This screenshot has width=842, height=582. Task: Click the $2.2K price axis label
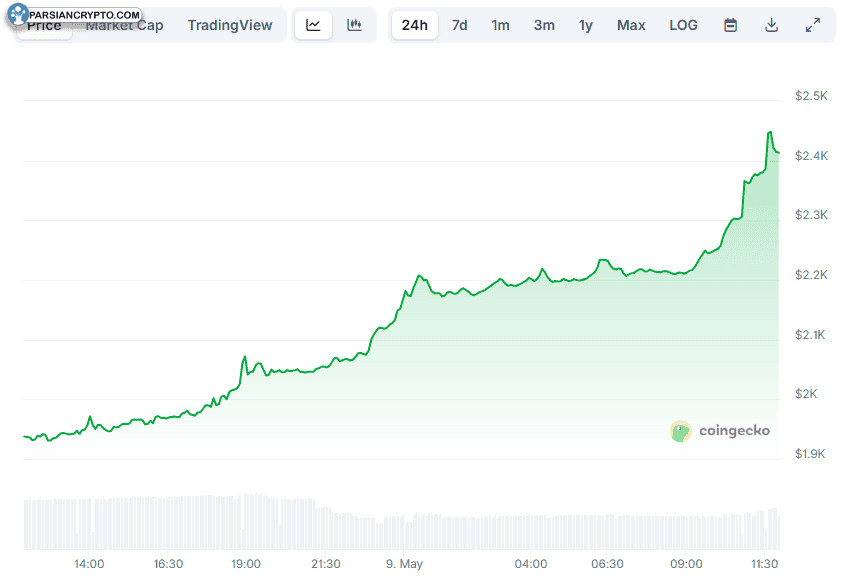(811, 275)
